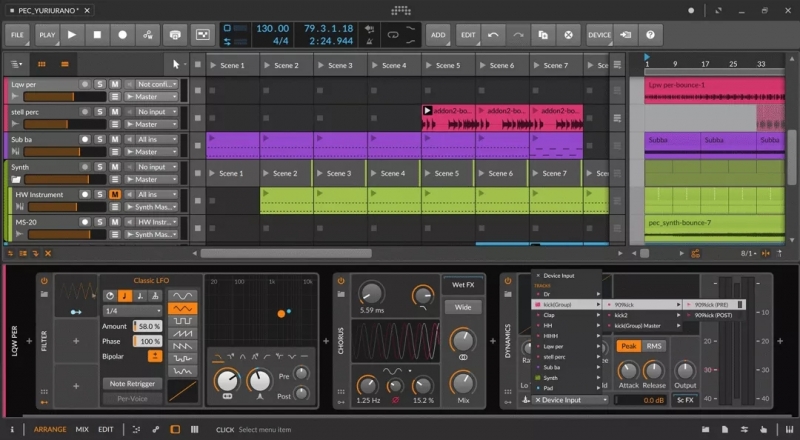Open the help question mark icon
This screenshot has width=800, height=440.
[x=651, y=35]
